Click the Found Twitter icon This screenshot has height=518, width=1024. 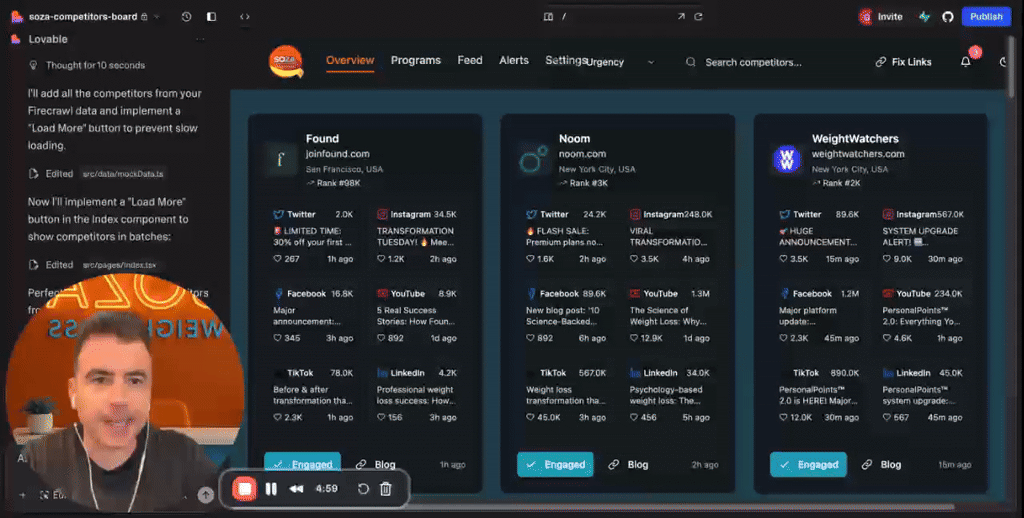coord(278,214)
